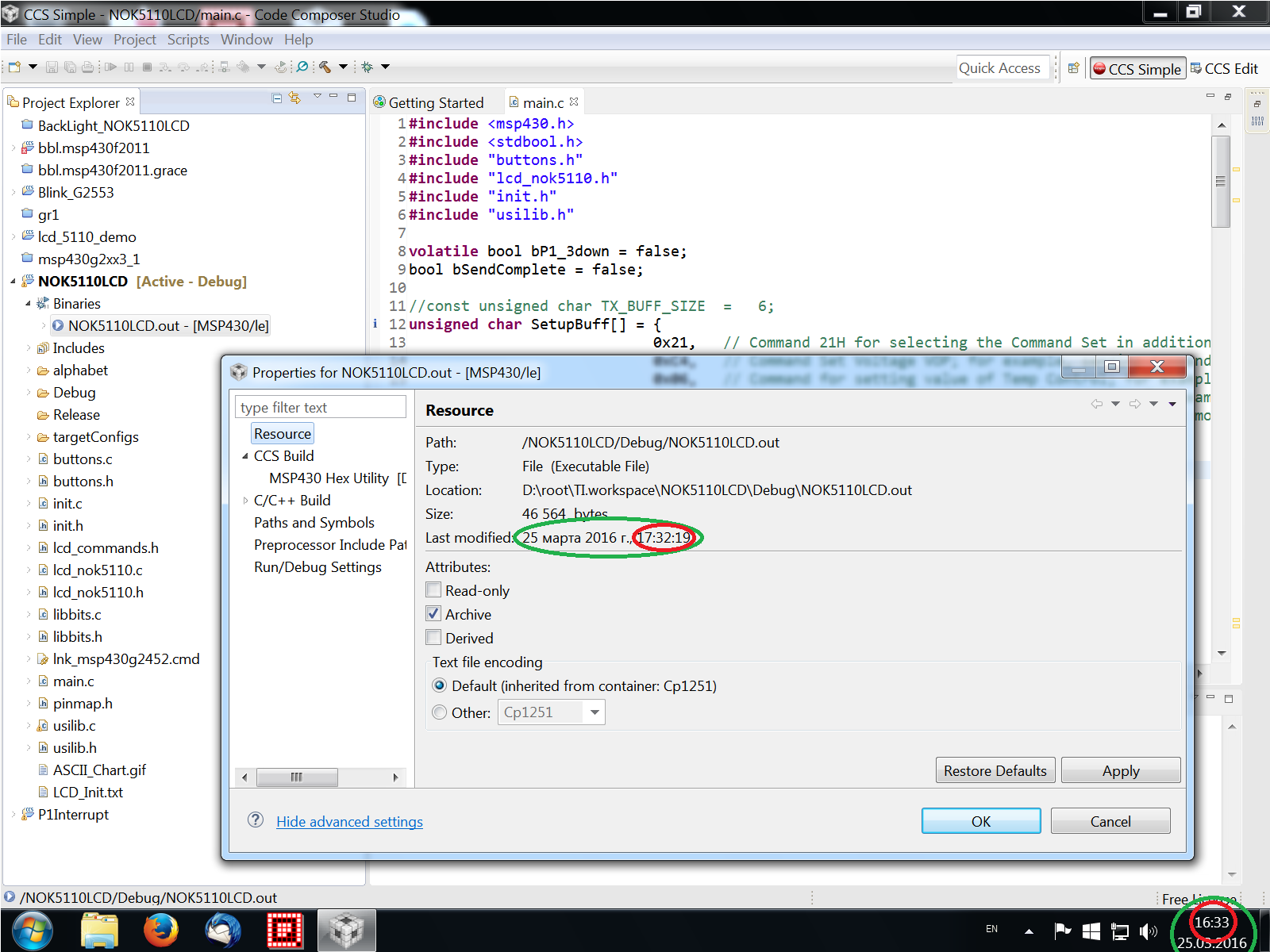The width and height of the screenshot is (1270, 952).
Task: Toggle the Derived checkbox
Action: 433,638
